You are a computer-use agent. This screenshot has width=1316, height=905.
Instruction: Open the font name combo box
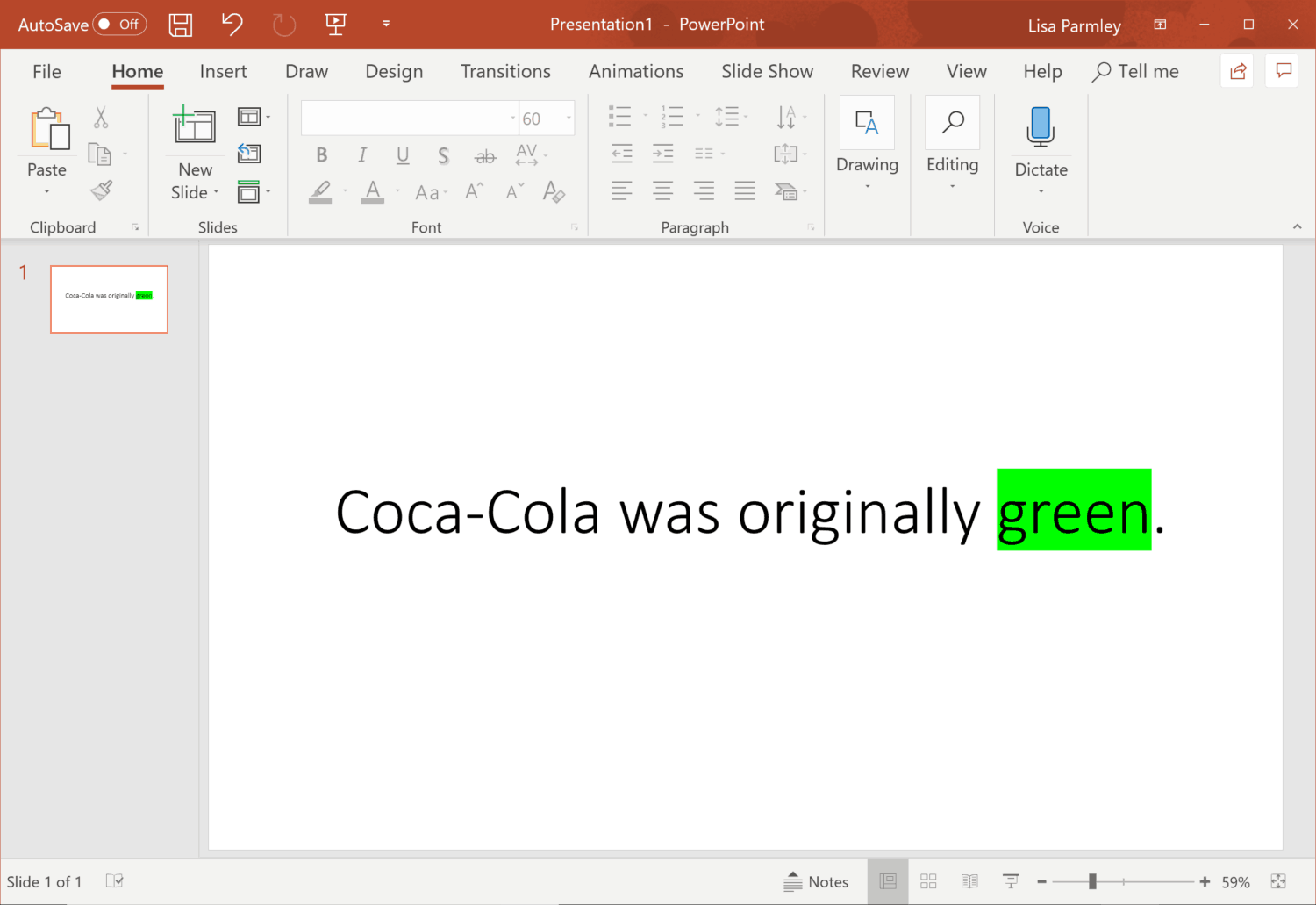[410, 118]
